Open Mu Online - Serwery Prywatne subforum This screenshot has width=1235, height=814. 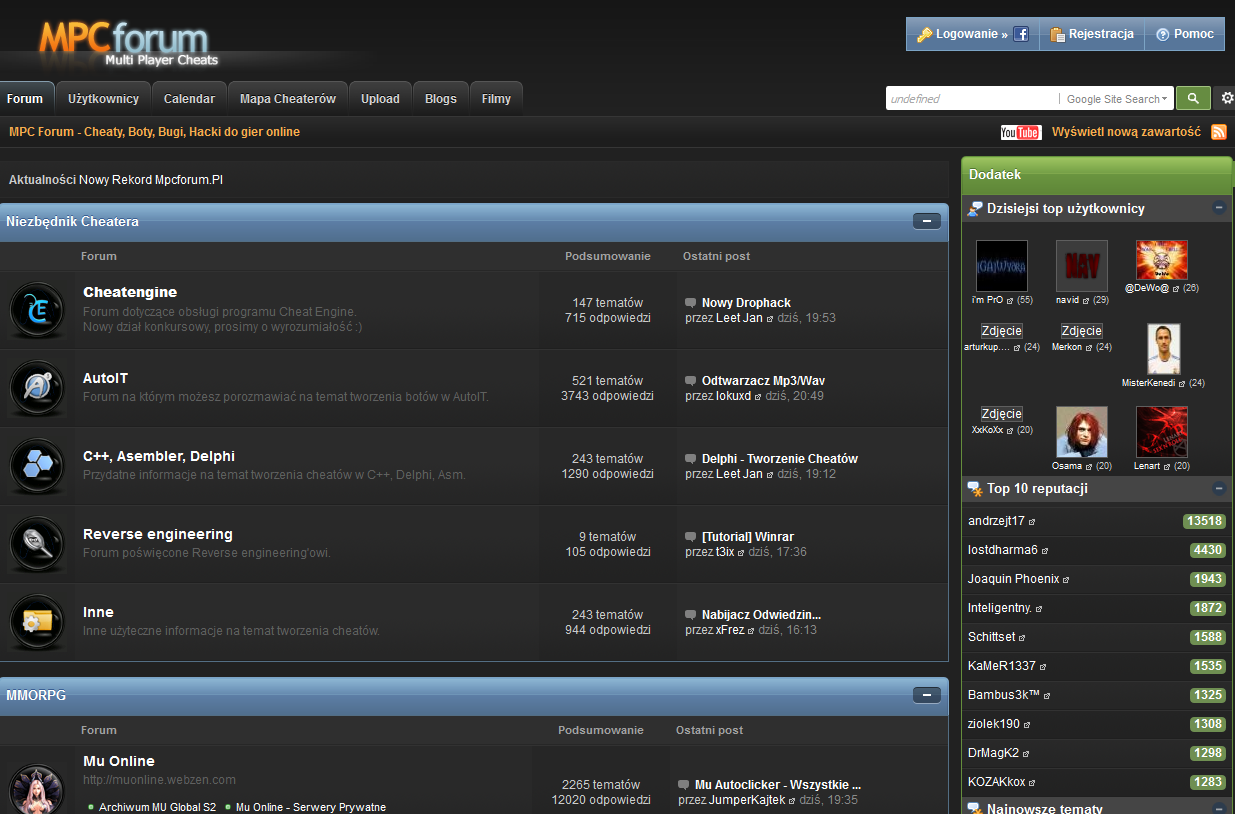tap(310, 807)
